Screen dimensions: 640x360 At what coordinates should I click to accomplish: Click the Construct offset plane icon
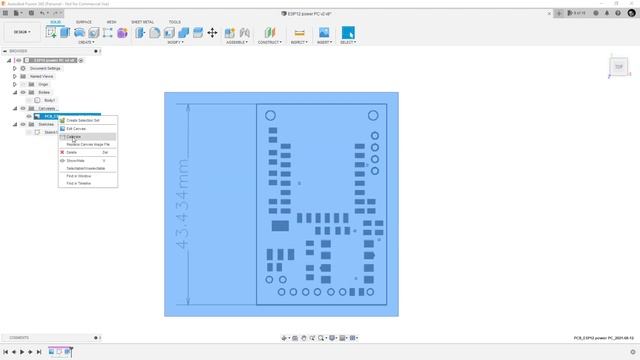click(270, 33)
